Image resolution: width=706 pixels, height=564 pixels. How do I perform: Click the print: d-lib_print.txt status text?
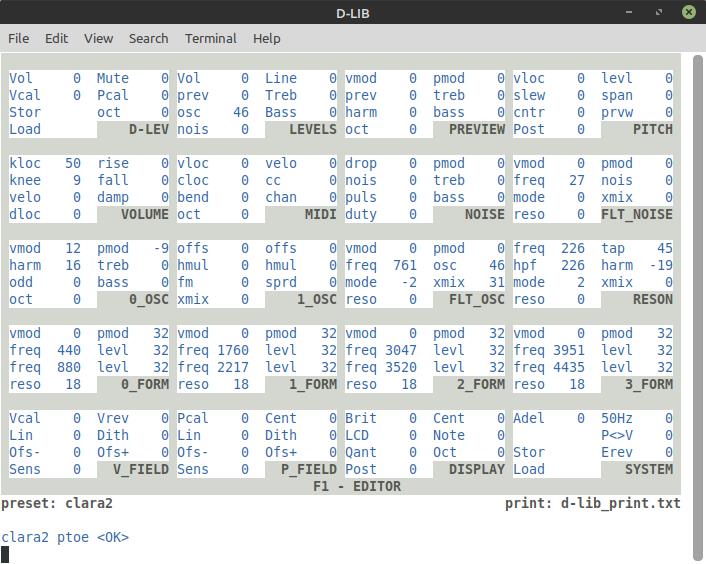[x=593, y=504]
